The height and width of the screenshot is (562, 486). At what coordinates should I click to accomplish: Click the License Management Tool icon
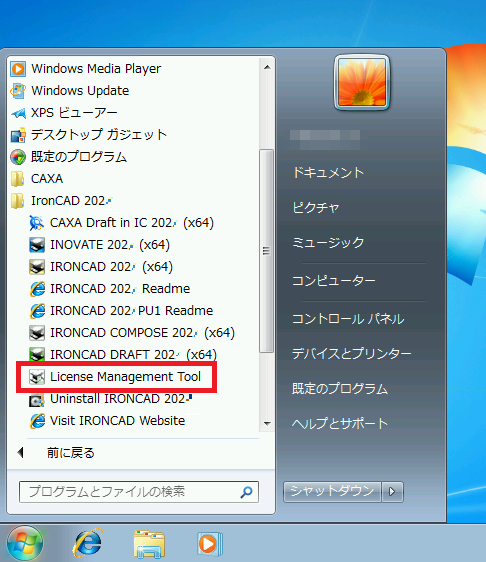click(x=37, y=377)
